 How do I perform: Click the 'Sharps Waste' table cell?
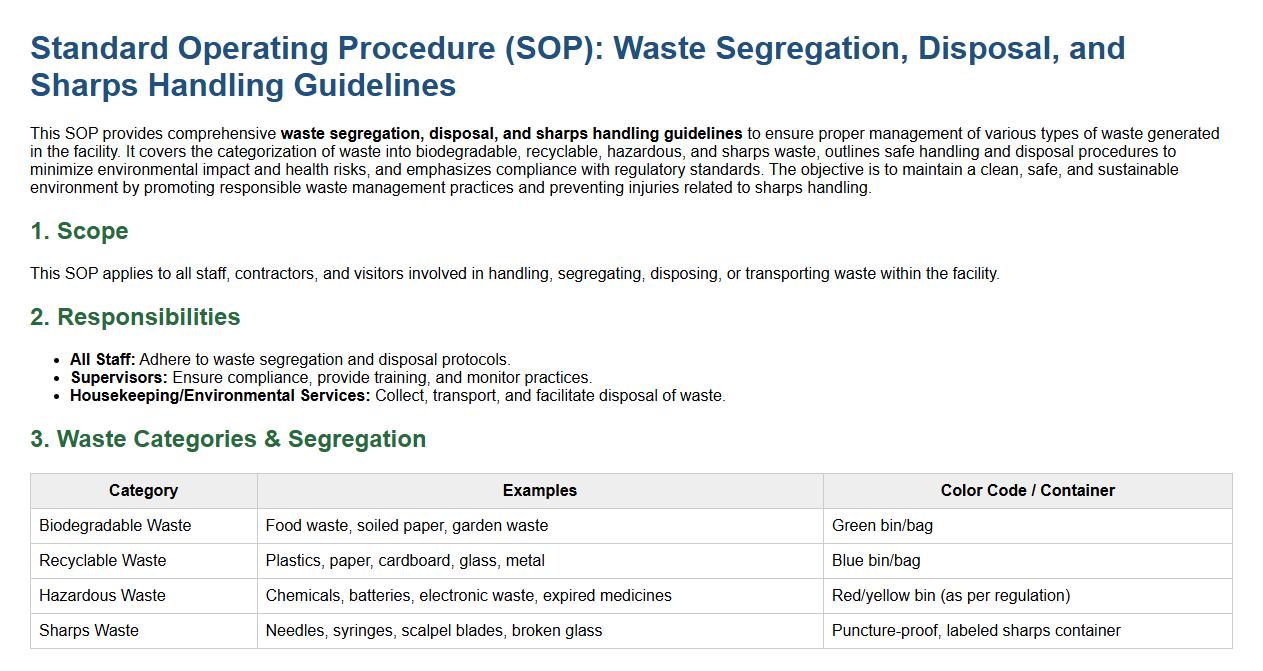pyautogui.click(x=89, y=630)
